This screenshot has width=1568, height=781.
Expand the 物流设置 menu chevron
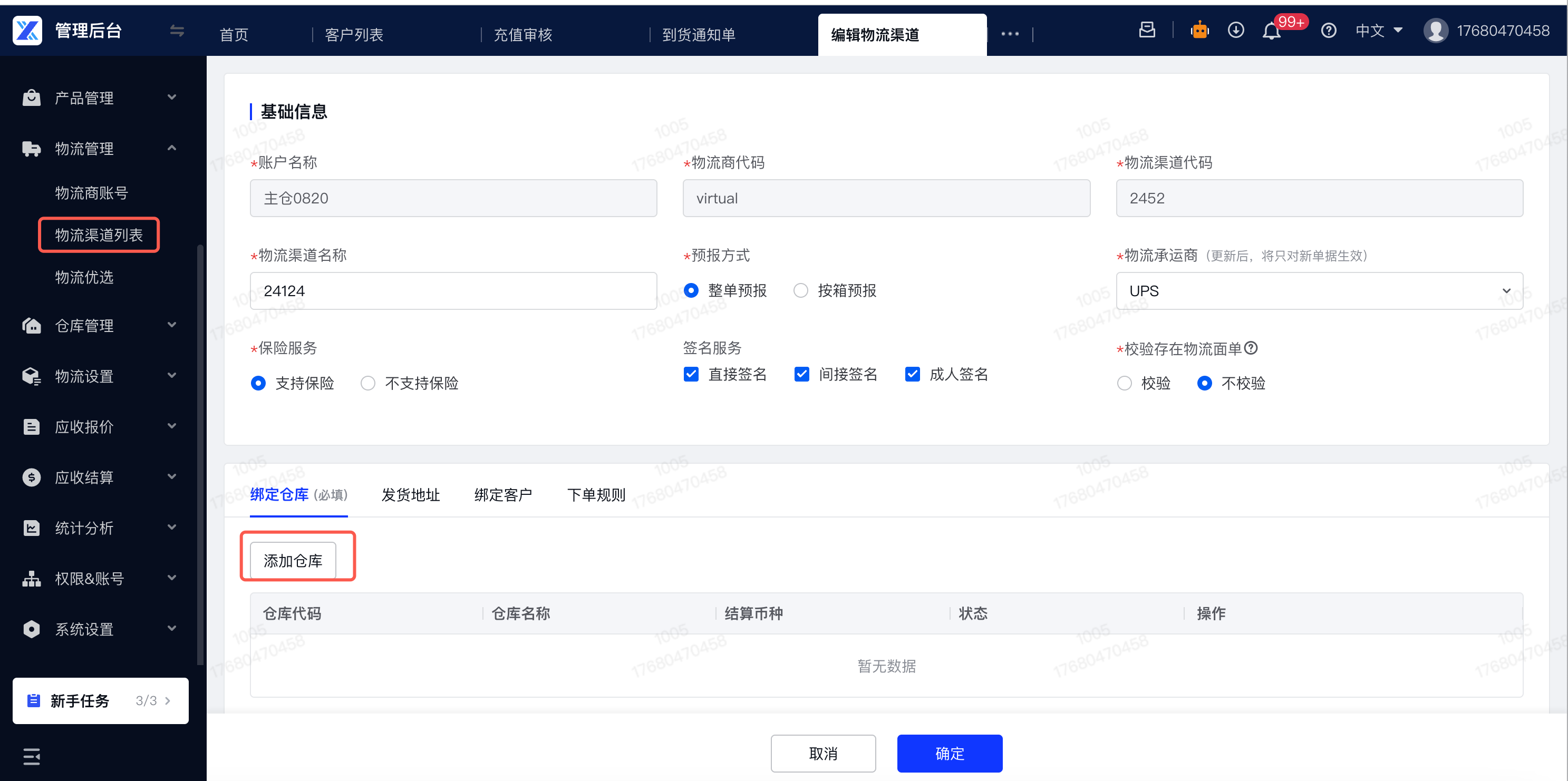(x=172, y=375)
